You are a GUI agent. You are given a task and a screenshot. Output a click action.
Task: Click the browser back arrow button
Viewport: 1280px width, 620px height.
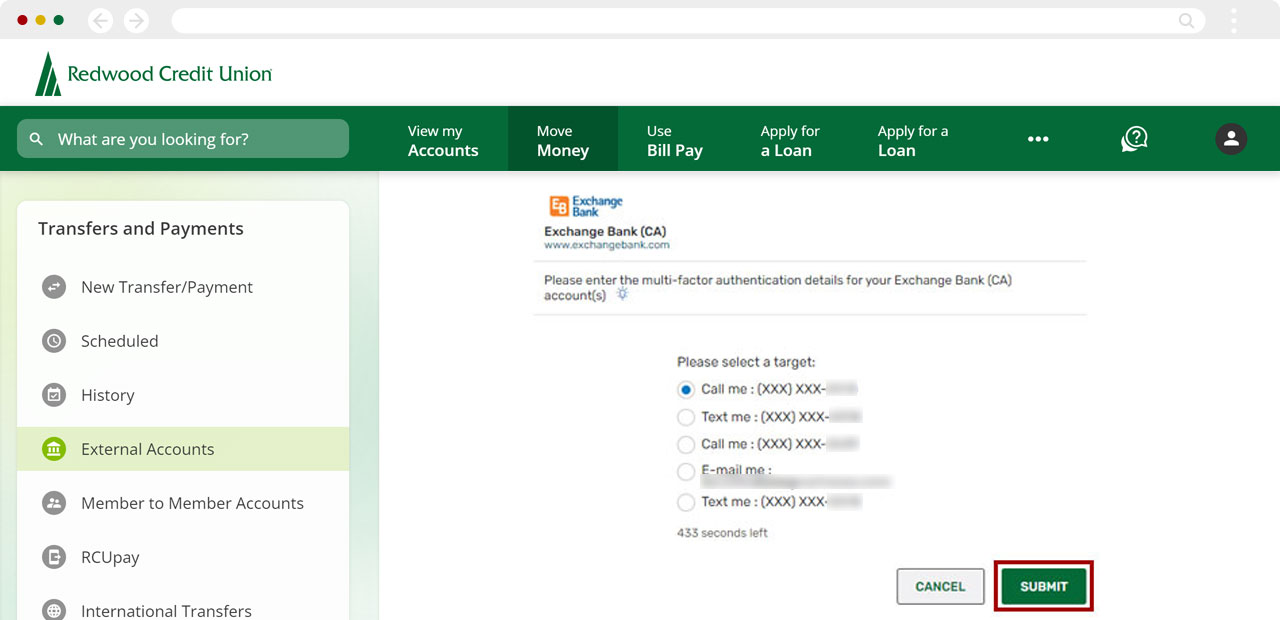(100, 20)
